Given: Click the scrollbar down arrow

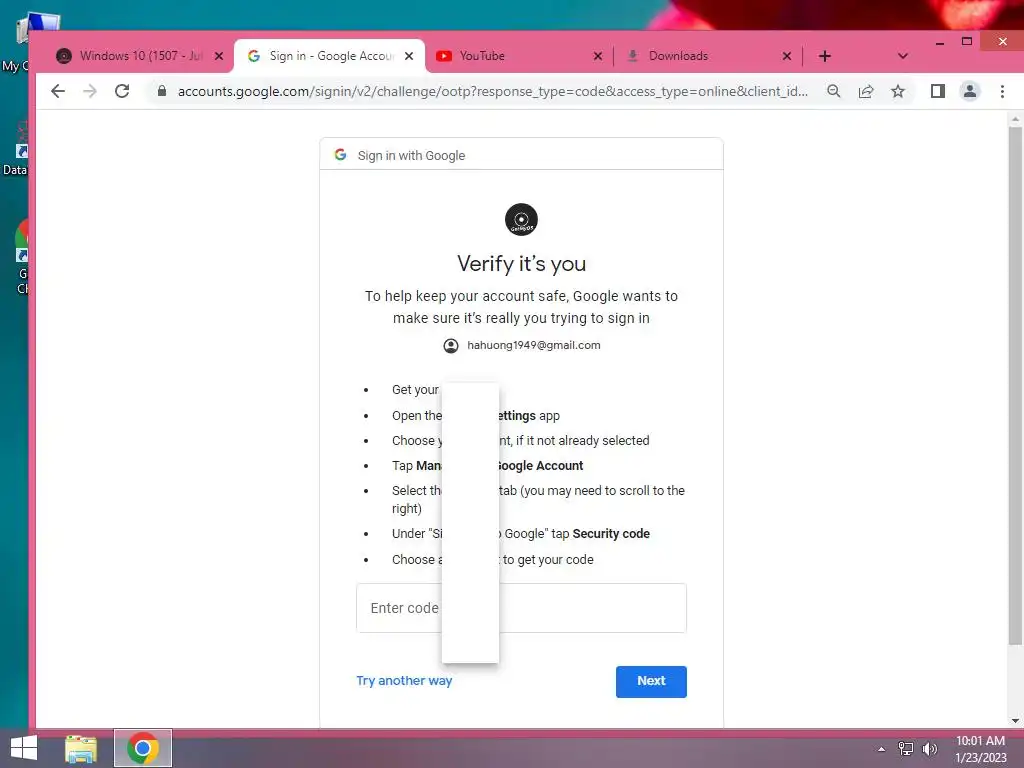Looking at the screenshot, I should pyautogui.click(x=1014, y=721).
